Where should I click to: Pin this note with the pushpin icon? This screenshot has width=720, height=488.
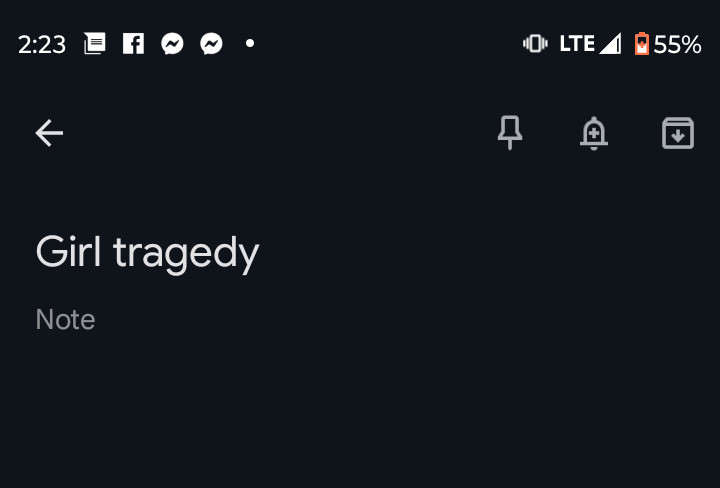click(510, 133)
